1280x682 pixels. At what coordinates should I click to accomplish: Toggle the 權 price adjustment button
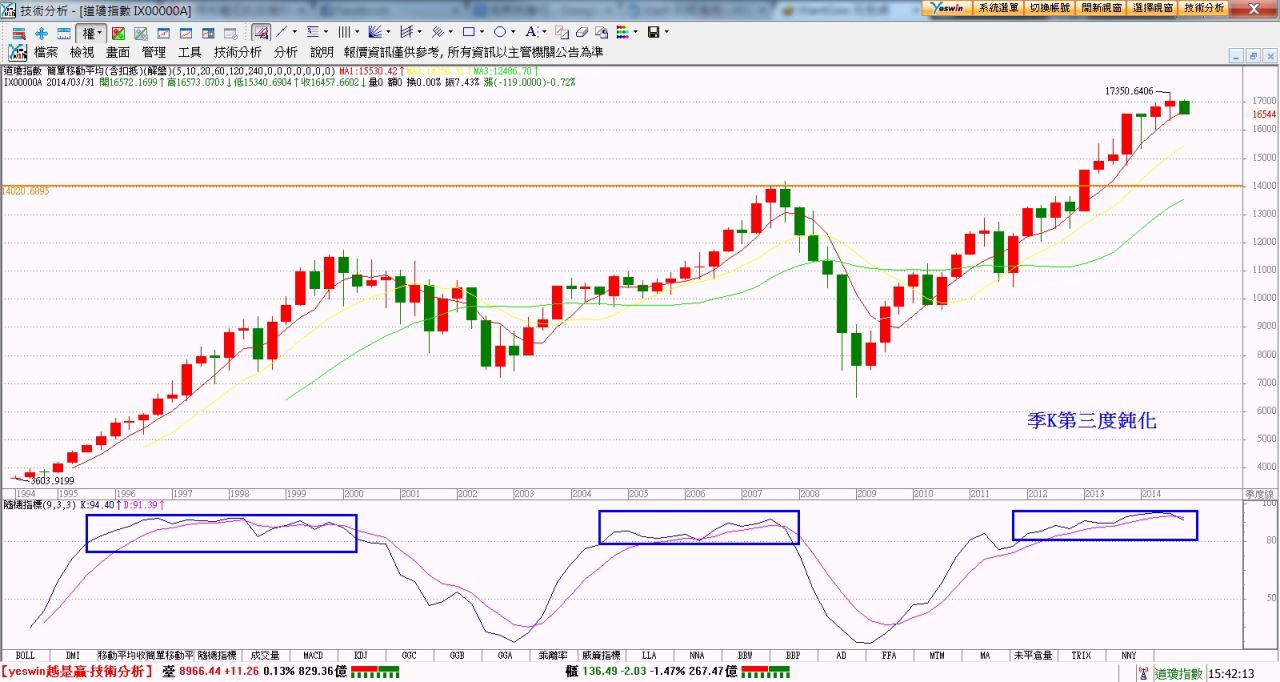[90, 33]
